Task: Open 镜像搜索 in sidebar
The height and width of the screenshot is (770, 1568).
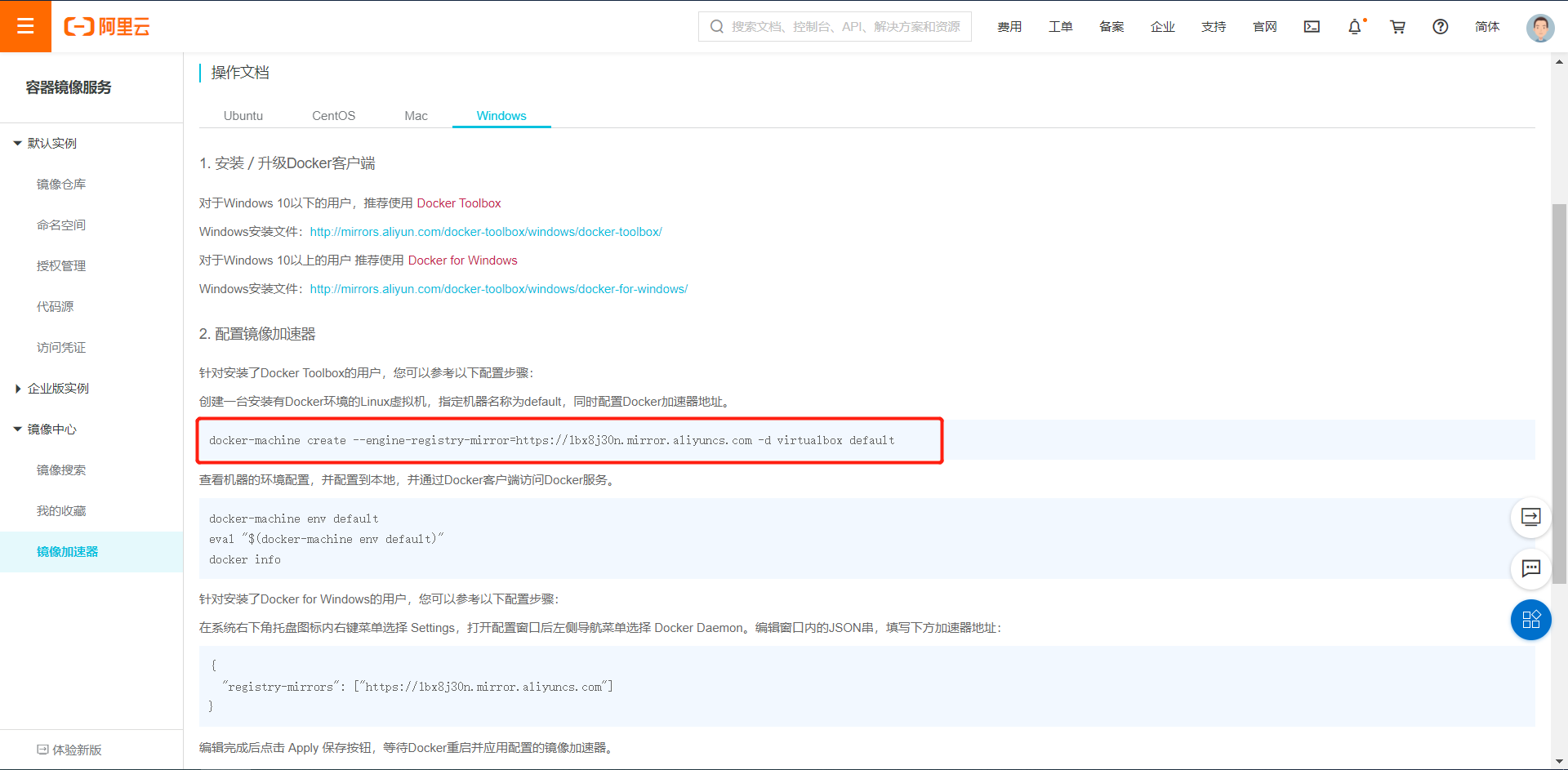Action: click(x=61, y=470)
